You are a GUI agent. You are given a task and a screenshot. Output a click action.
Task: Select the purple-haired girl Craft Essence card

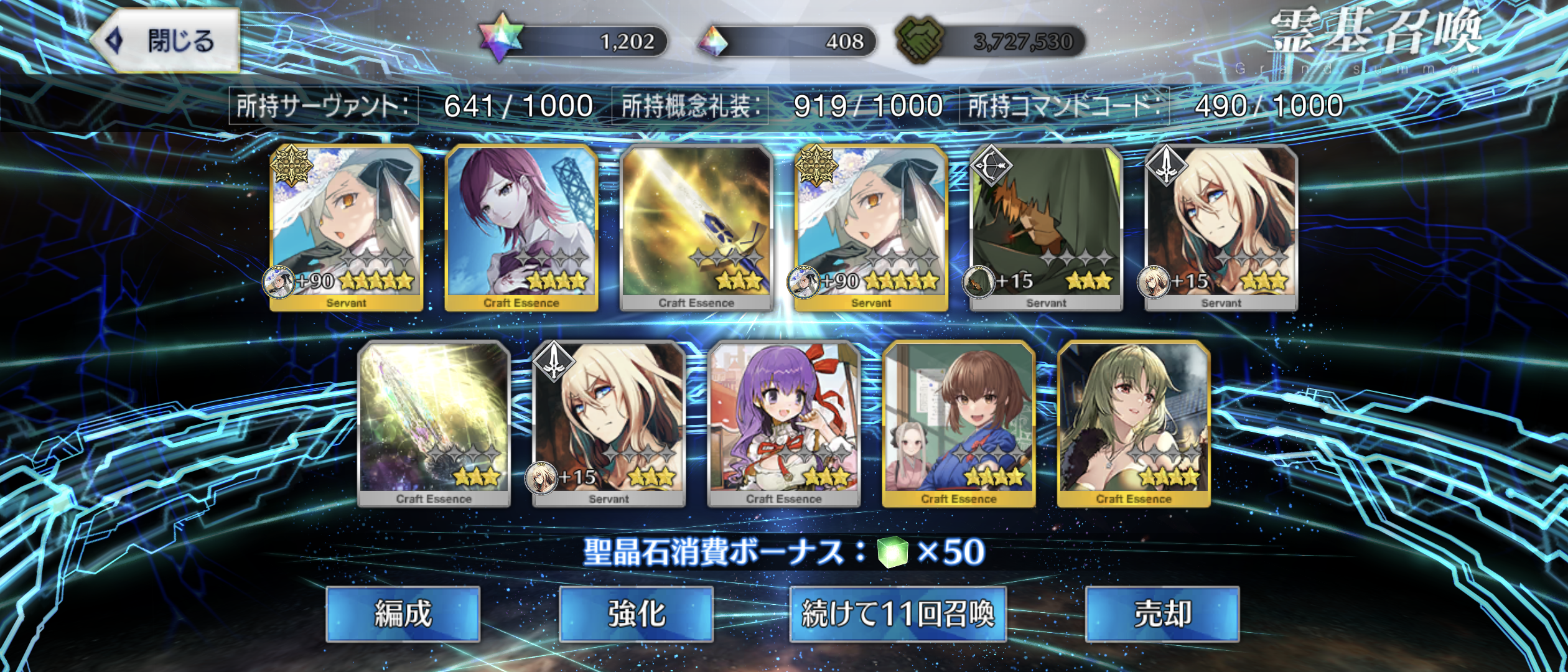pos(784,424)
